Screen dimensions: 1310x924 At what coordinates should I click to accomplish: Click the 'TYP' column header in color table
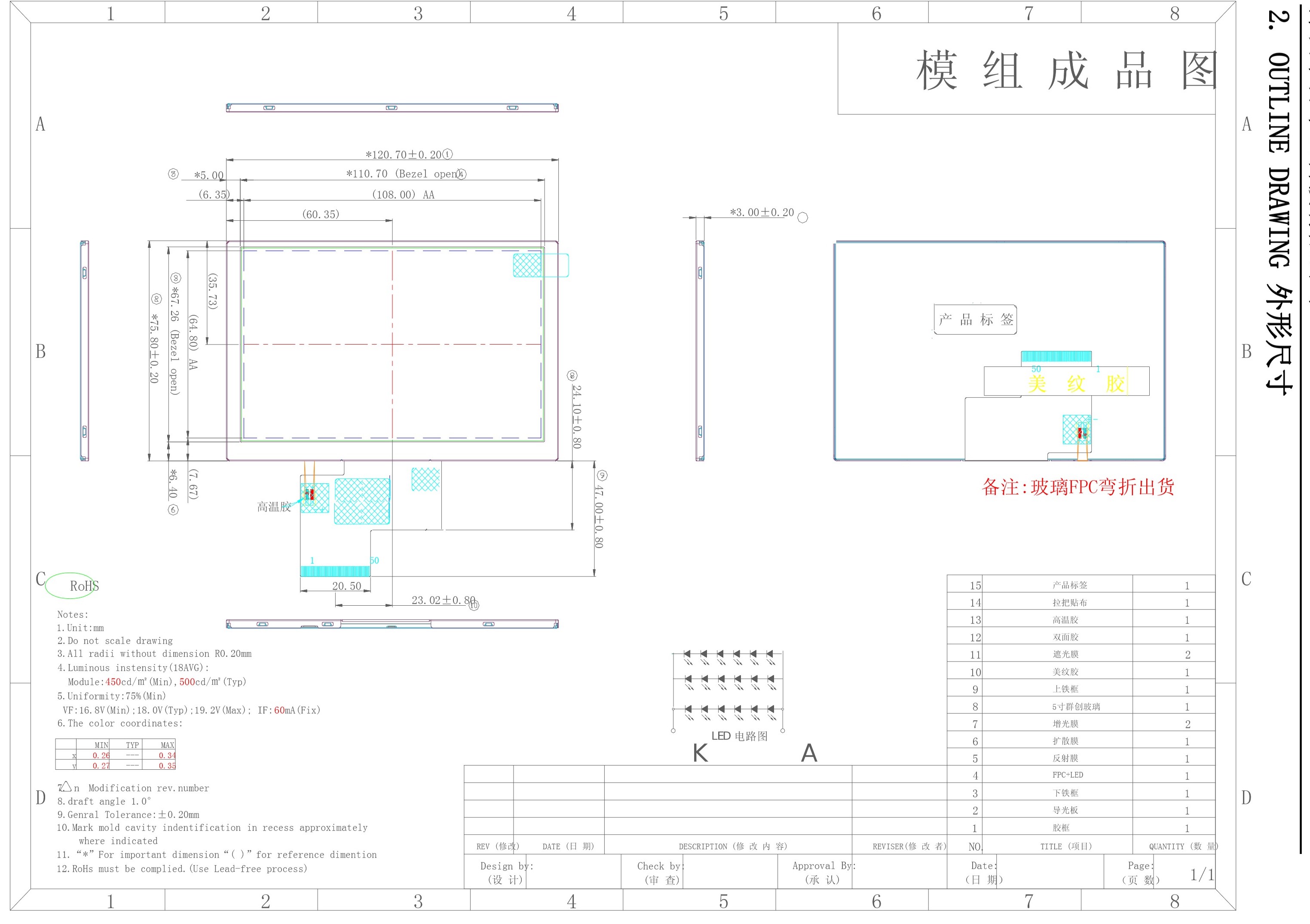click(132, 745)
